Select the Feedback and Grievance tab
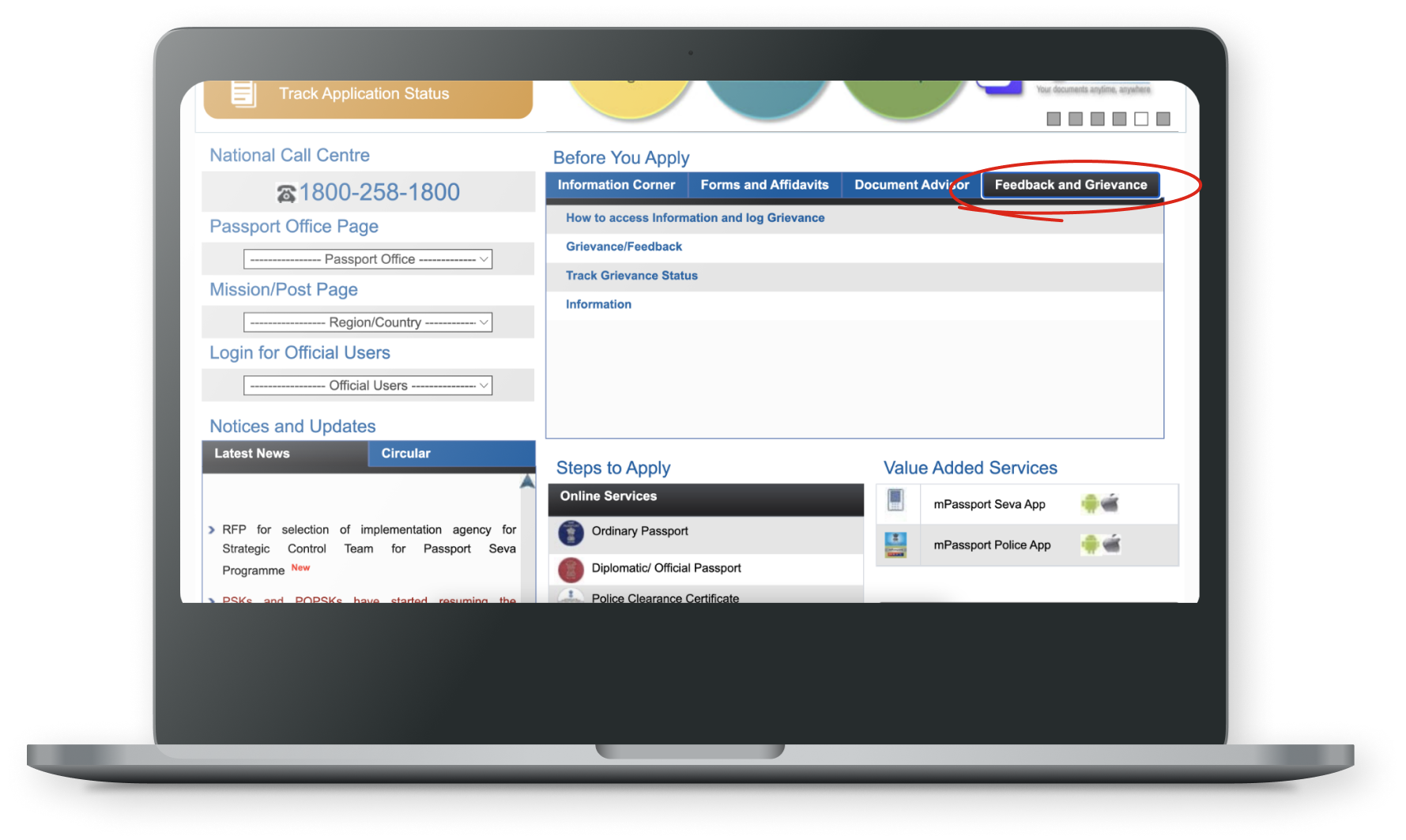The height and width of the screenshot is (840, 1406). 1071,185
